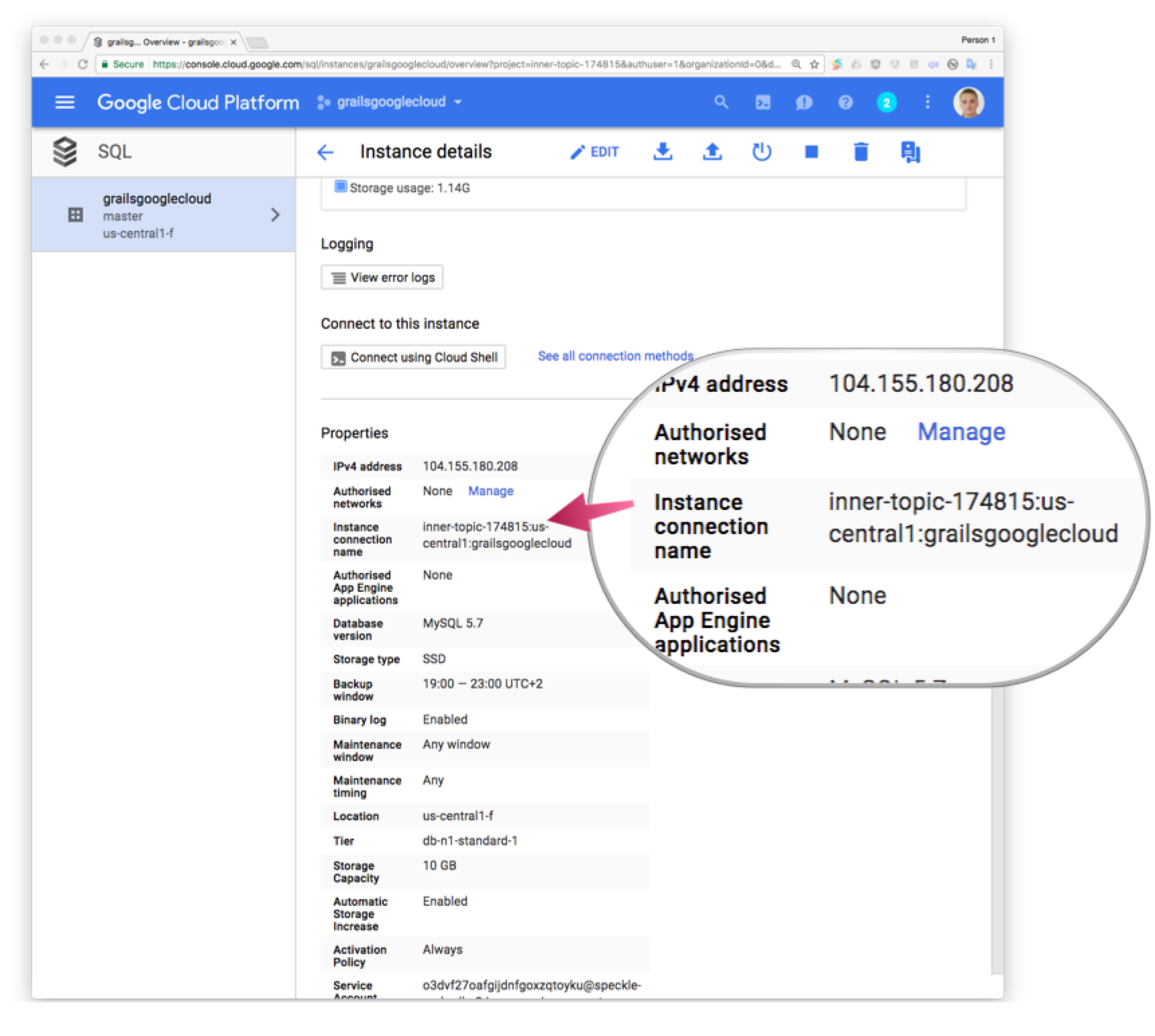1155x1036 pixels.
Task: Open the hamburger navigation menu
Action: pyautogui.click(x=64, y=102)
